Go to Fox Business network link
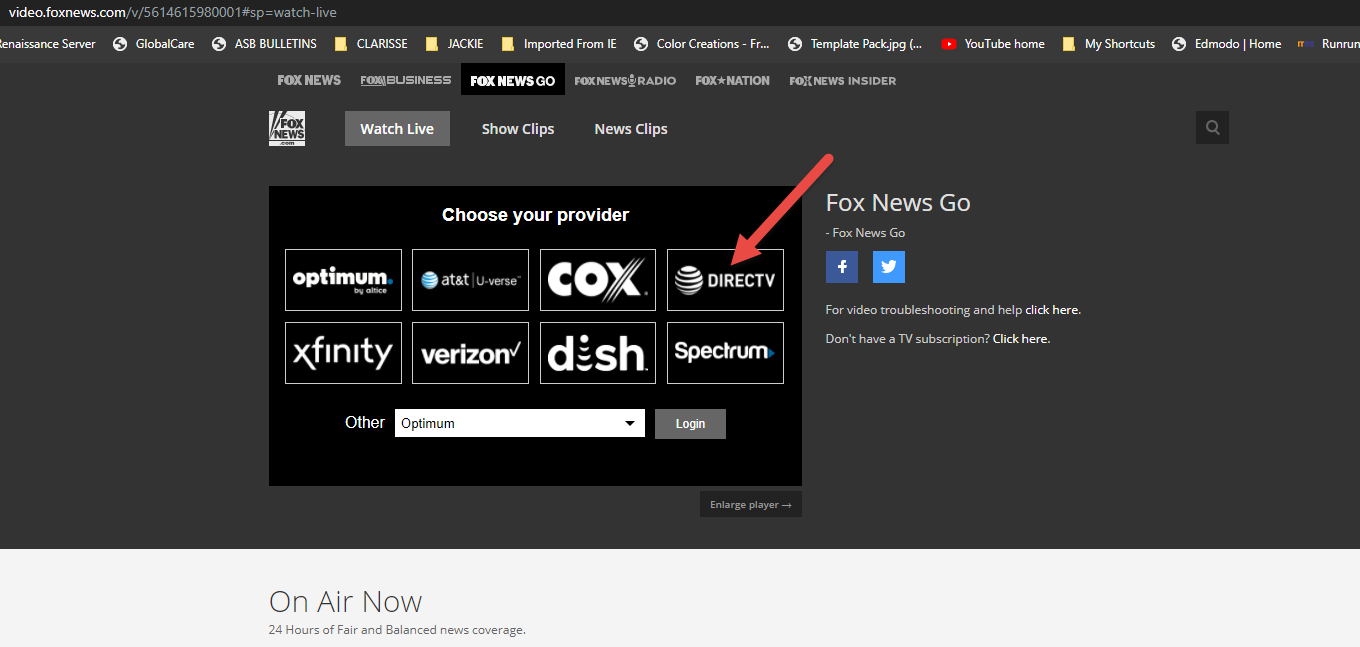The width and height of the screenshot is (1360, 647). pos(406,80)
